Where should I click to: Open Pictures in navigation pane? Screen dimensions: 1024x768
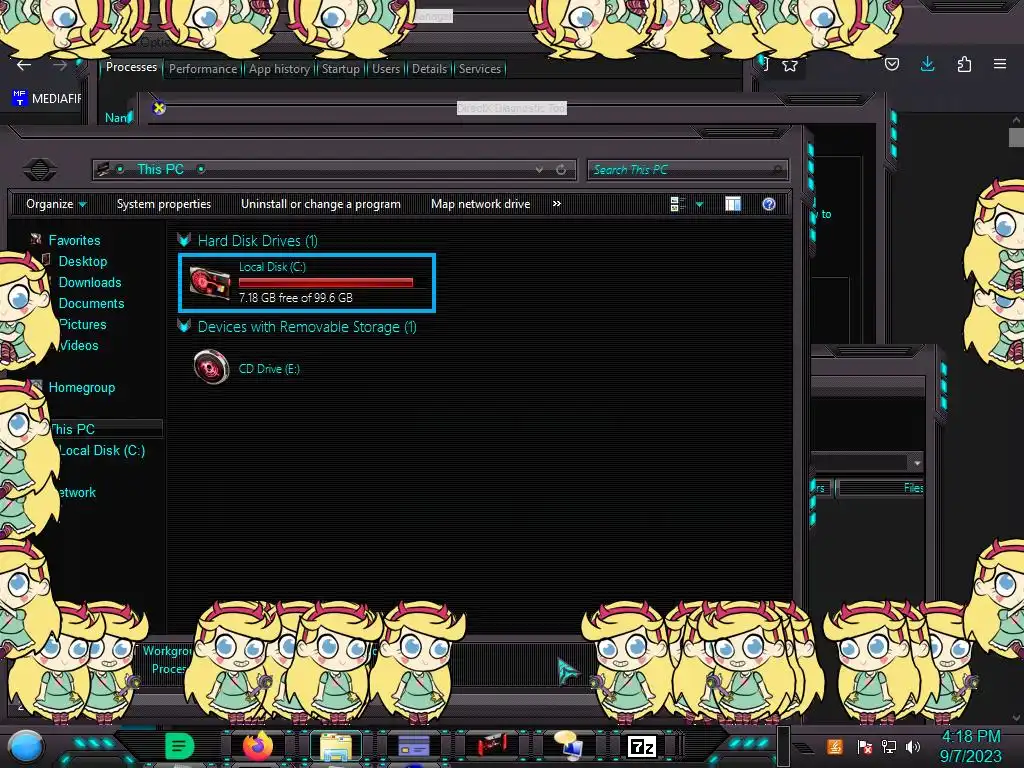83,324
